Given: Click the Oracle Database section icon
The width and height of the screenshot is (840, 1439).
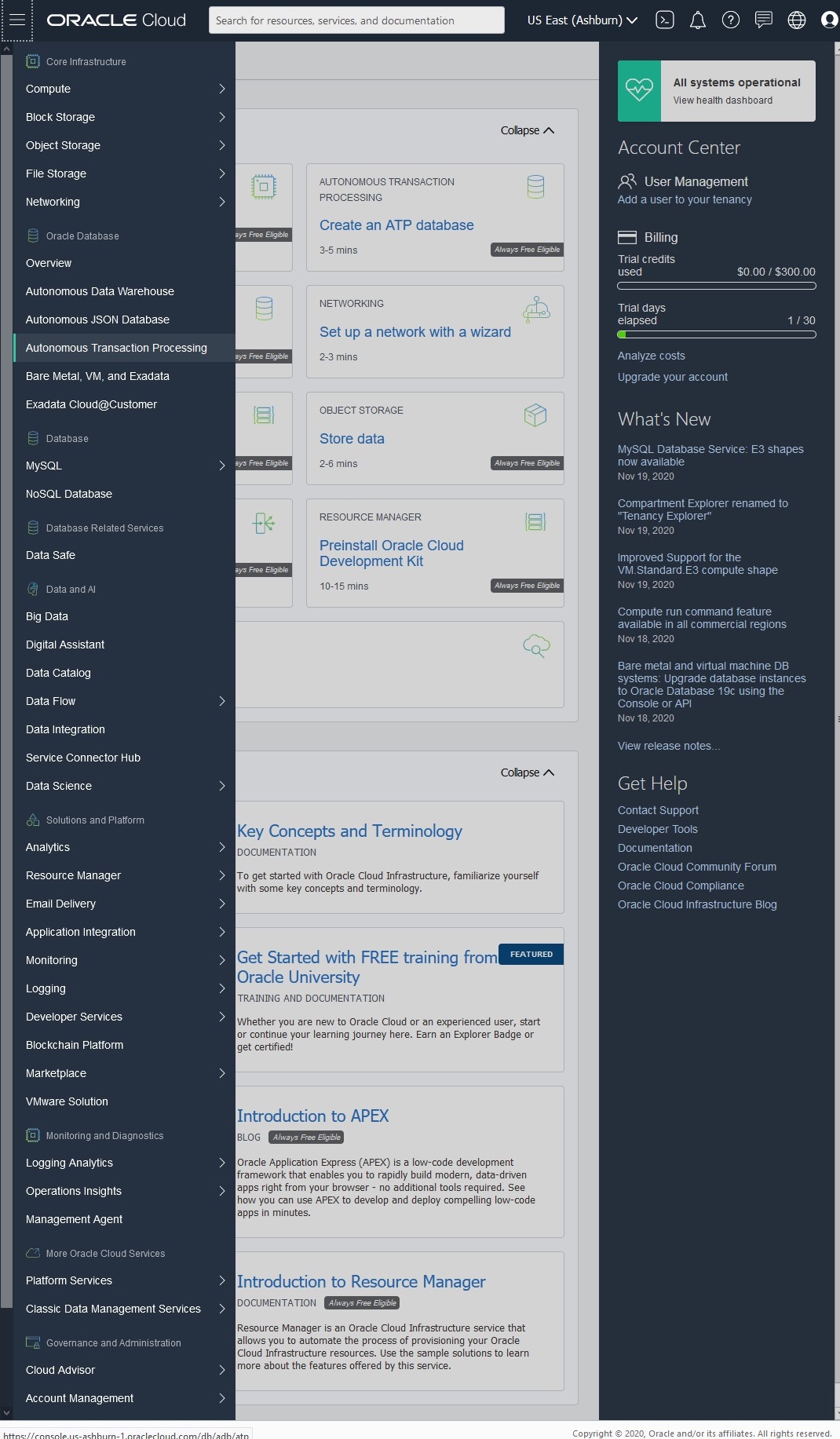Looking at the screenshot, I should pyautogui.click(x=33, y=236).
